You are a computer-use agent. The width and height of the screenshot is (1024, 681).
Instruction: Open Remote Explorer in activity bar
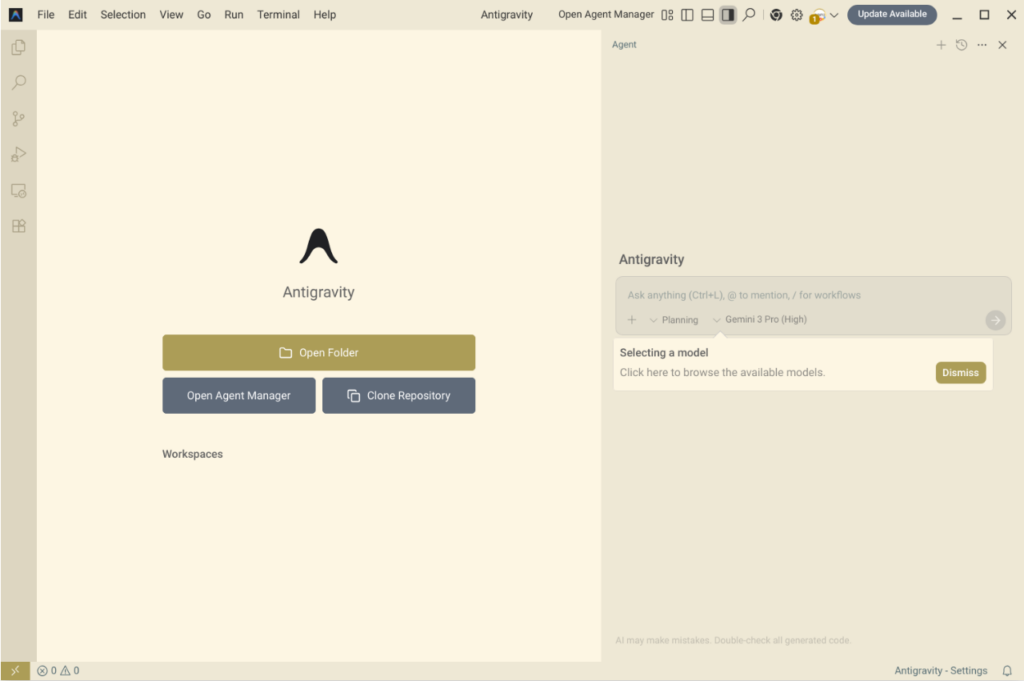pos(18,190)
